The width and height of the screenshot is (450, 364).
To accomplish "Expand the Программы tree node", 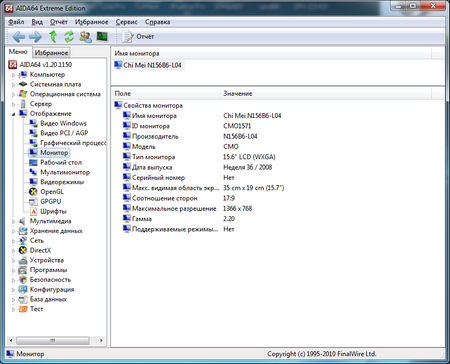I will [14, 270].
